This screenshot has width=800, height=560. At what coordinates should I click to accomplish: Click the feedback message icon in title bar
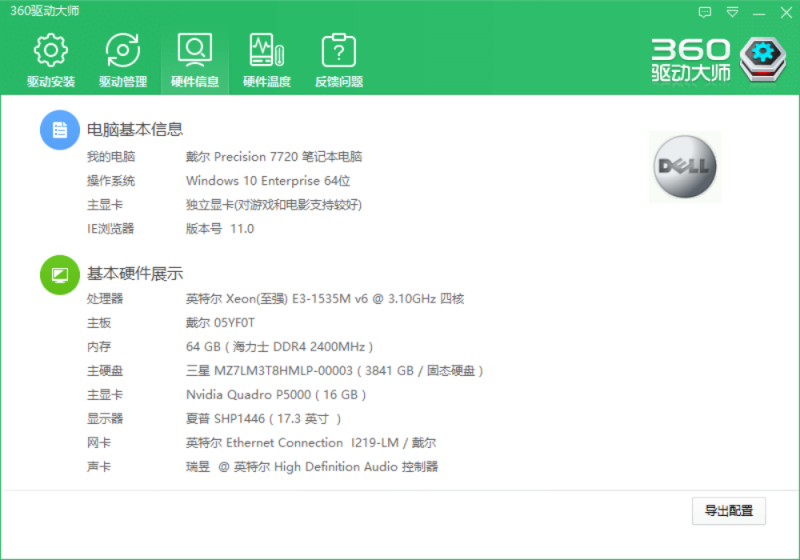point(705,12)
